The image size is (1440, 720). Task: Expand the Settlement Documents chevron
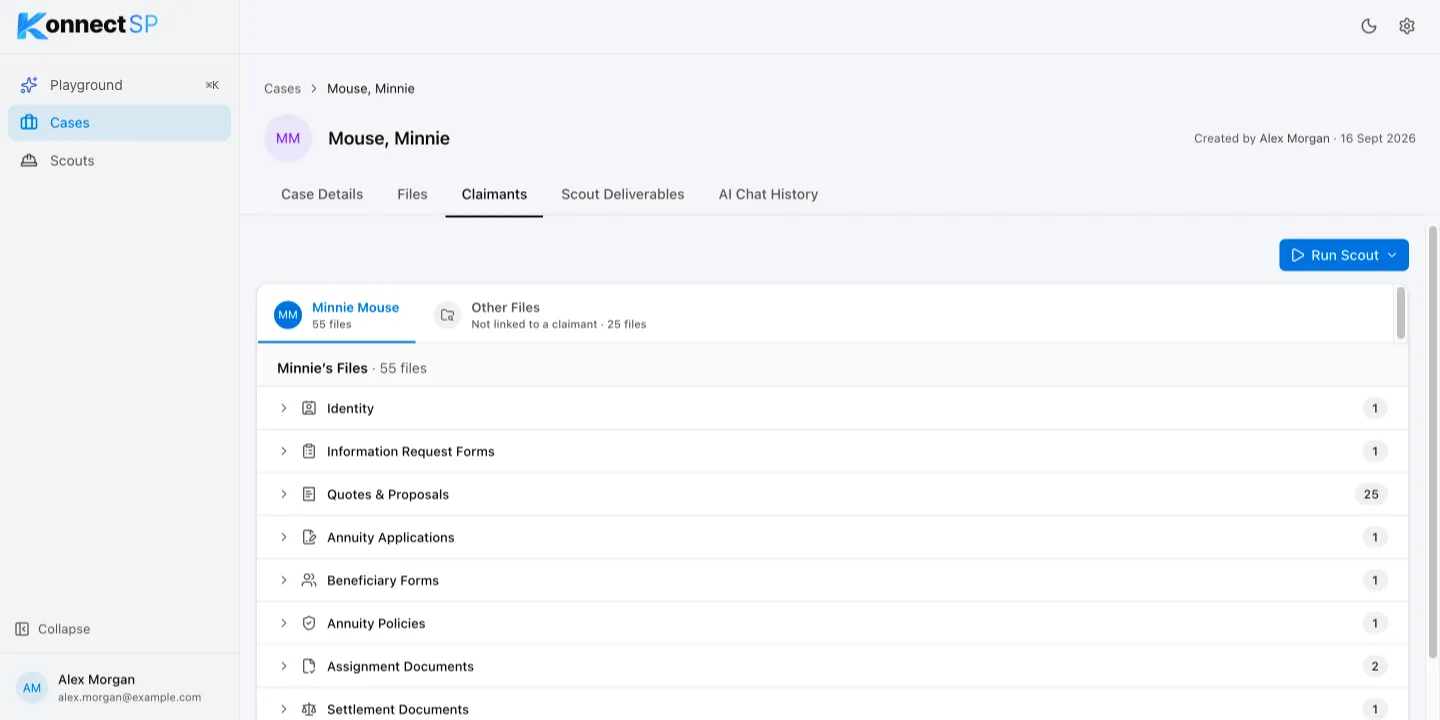click(x=284, y=709)
